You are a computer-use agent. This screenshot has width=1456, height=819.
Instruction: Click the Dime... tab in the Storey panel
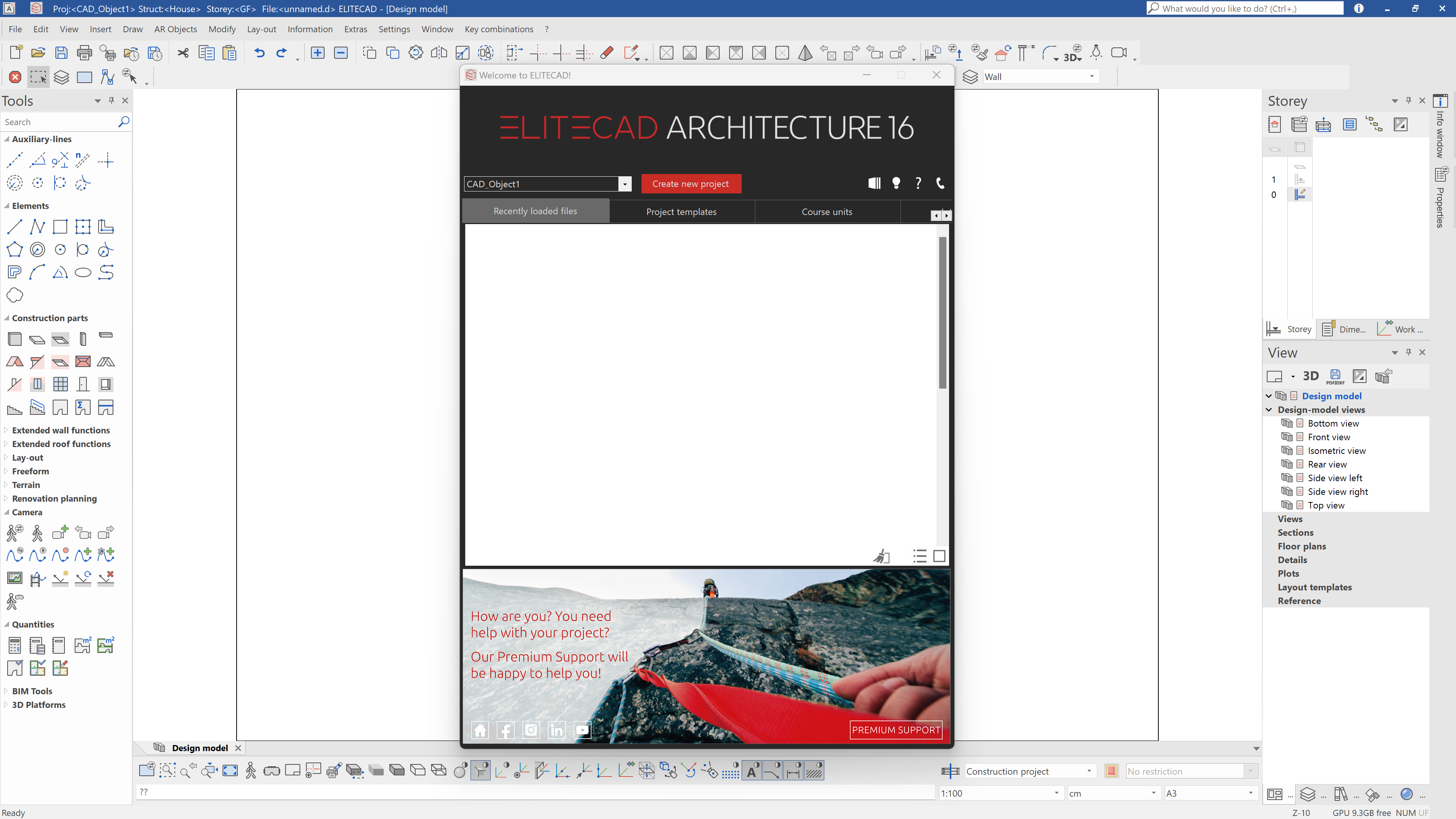point(1344,329)
